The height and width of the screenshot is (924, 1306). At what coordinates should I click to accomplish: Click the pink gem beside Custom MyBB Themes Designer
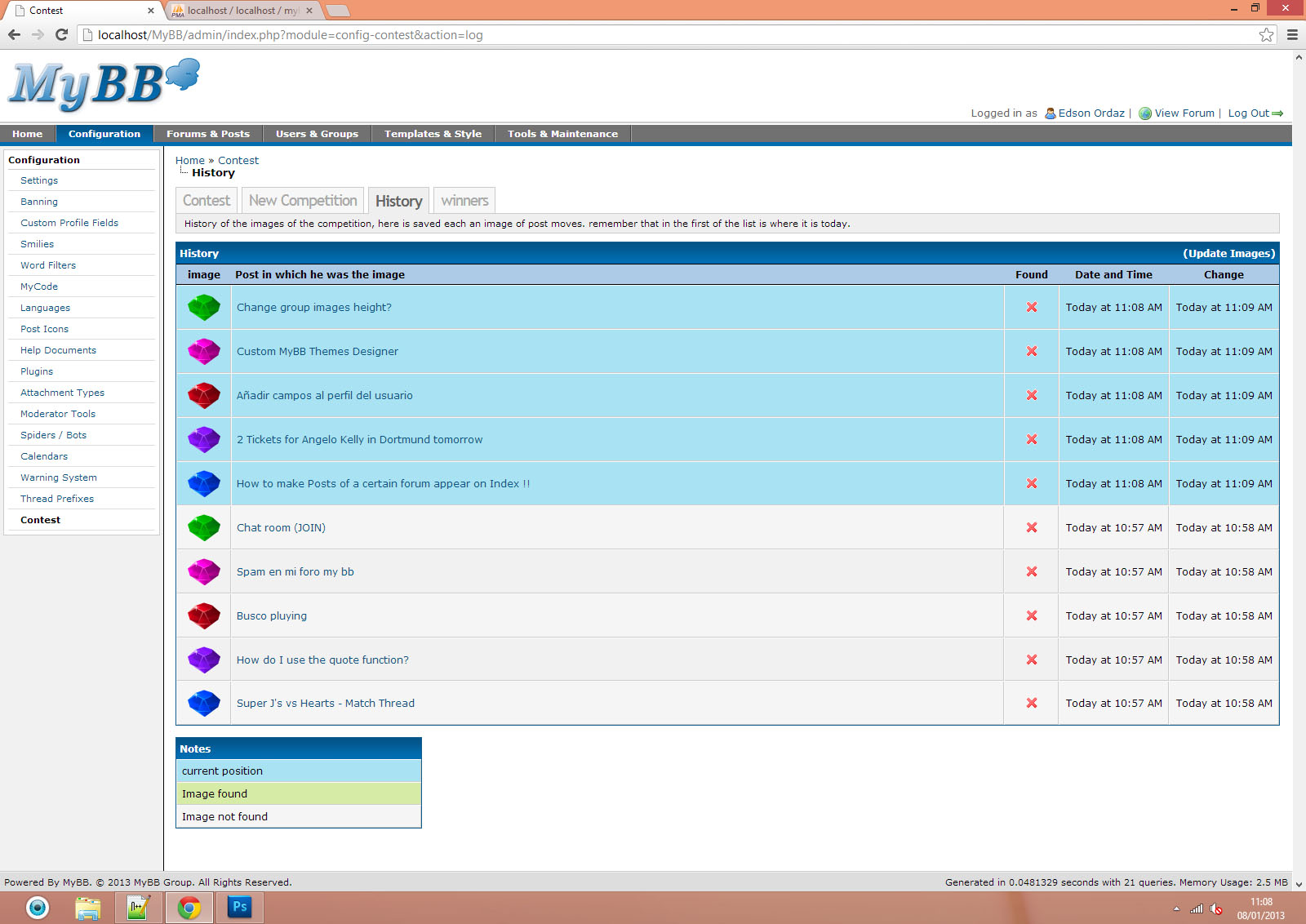click(204, 352)
